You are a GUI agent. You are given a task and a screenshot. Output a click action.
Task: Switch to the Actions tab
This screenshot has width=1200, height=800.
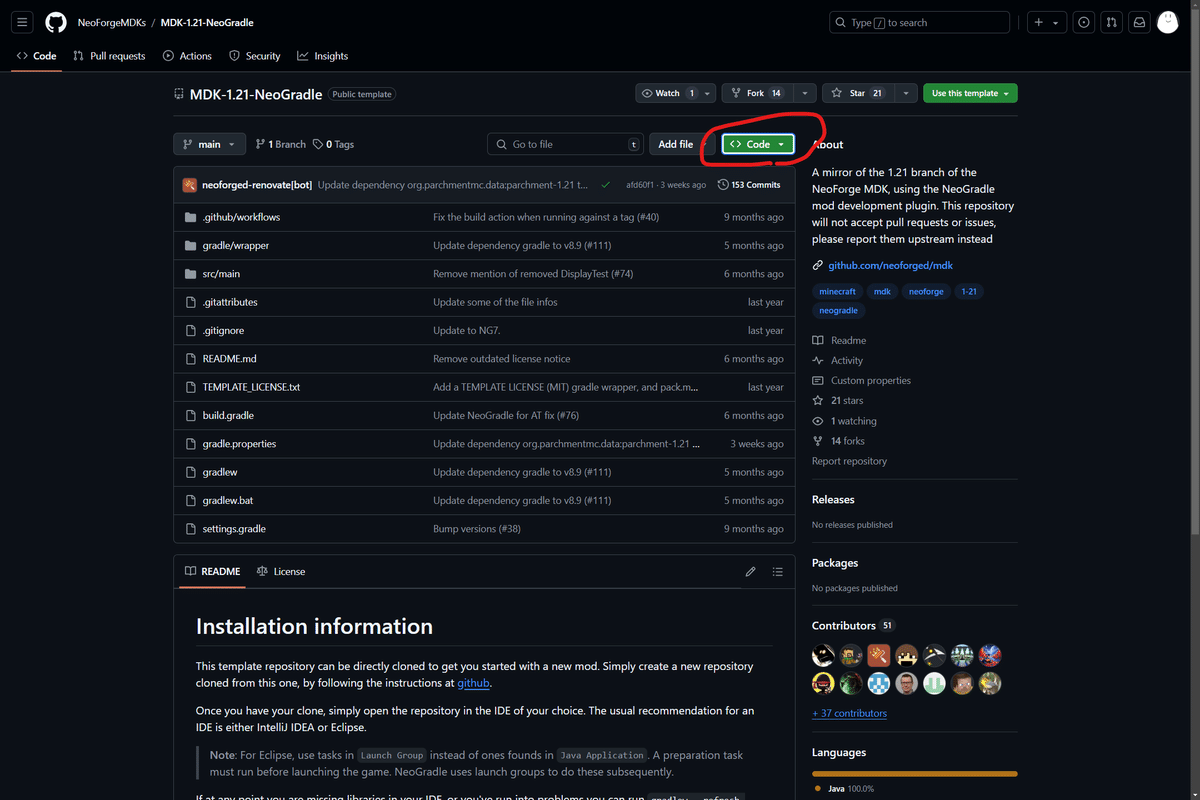pyautogui.click(x=188, y=56)
